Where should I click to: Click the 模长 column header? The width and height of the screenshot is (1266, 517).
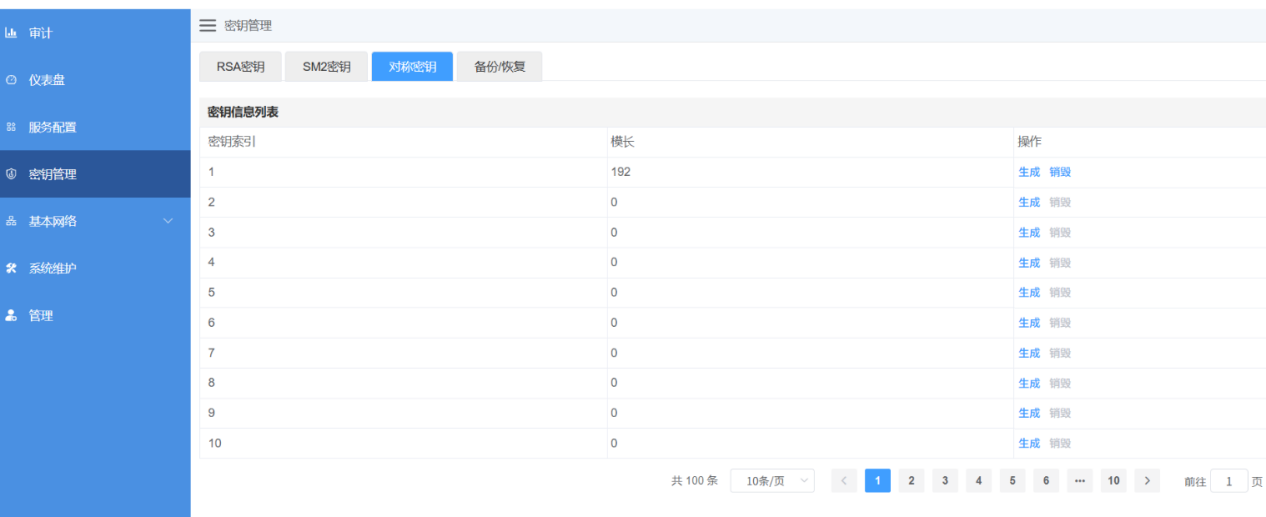coord(623,142)
